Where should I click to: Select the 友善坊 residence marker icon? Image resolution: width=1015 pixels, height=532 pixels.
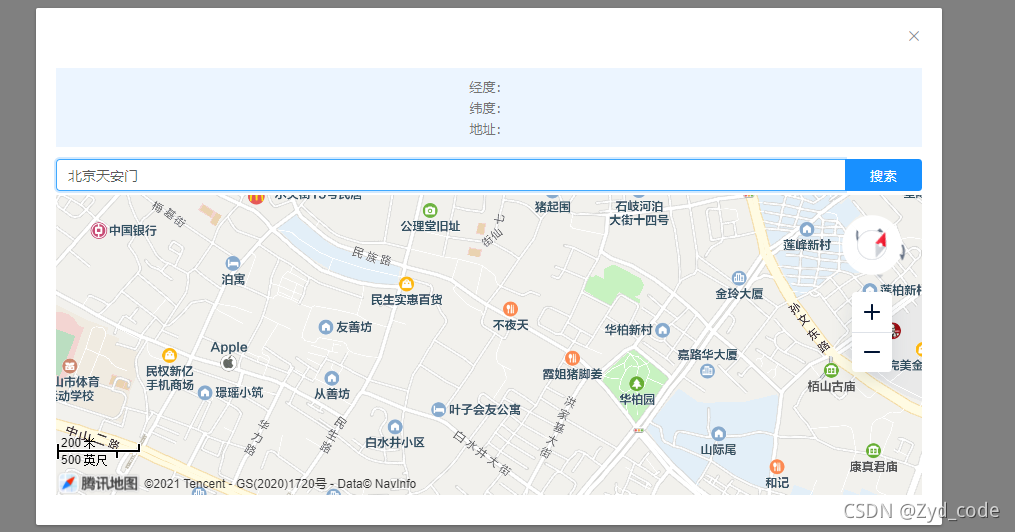click(326, 327)
